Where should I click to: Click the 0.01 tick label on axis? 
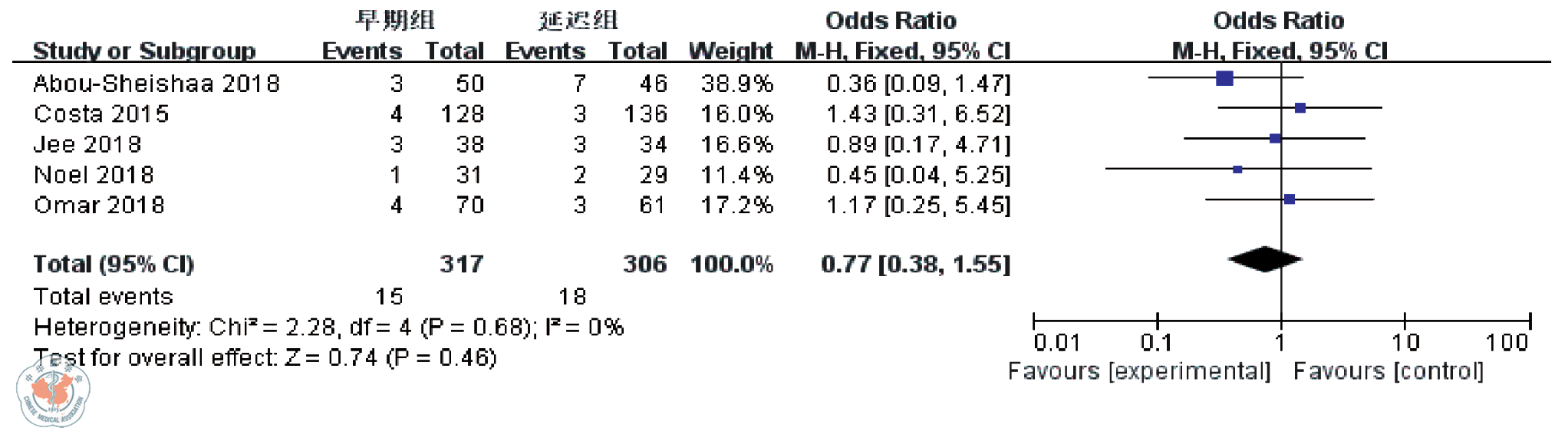click(1056, 342)
